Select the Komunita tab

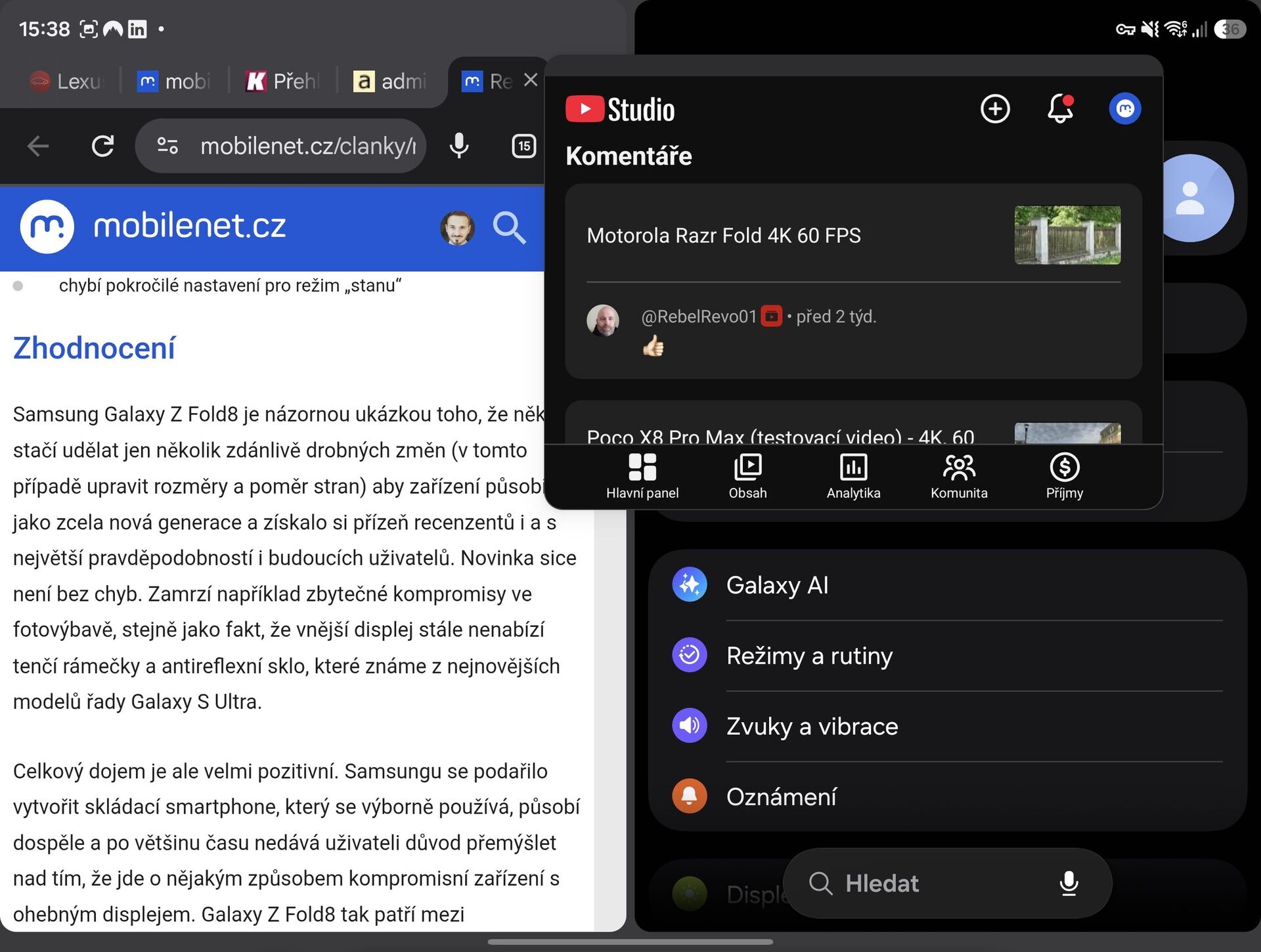point(959,477)
